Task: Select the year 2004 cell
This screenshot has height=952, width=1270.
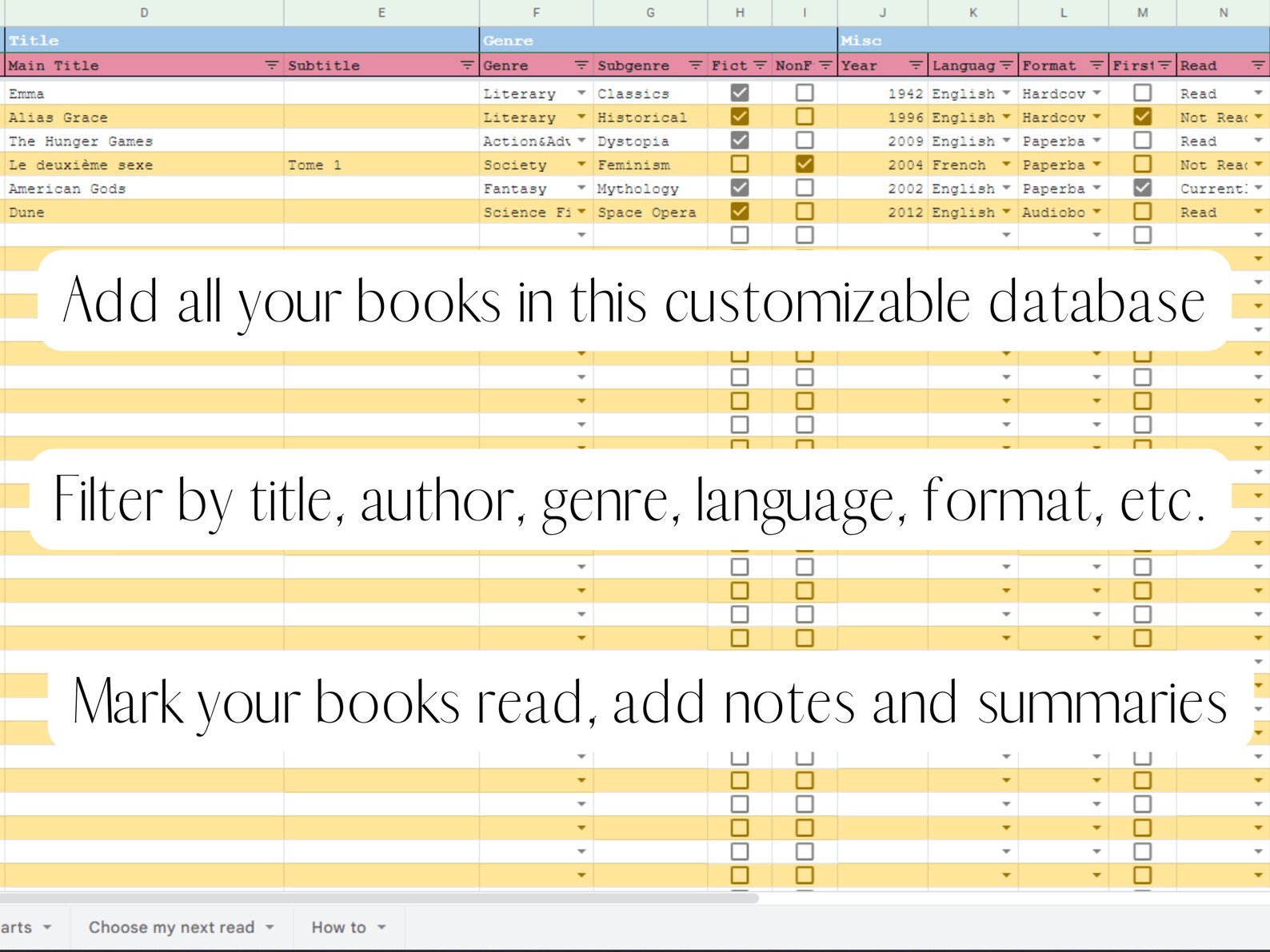Action: [882, 165]
